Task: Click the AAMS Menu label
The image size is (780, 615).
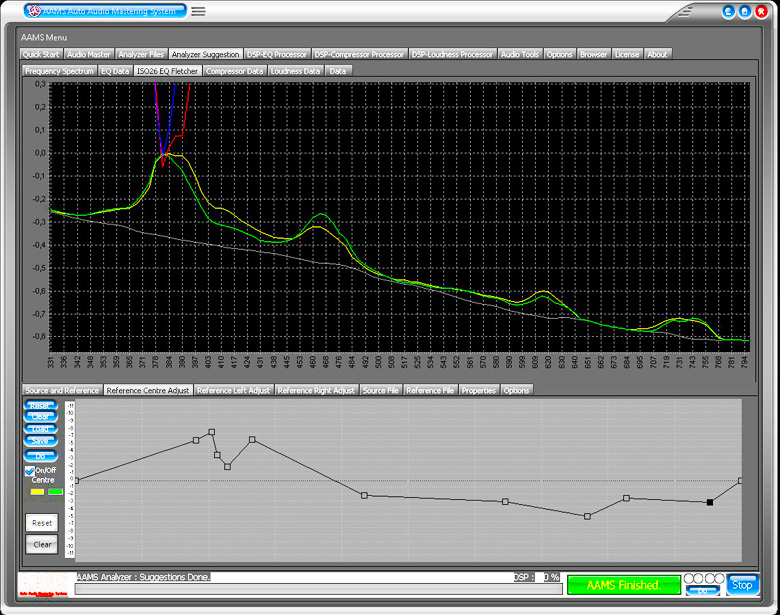Action: [x=44, y=37]
